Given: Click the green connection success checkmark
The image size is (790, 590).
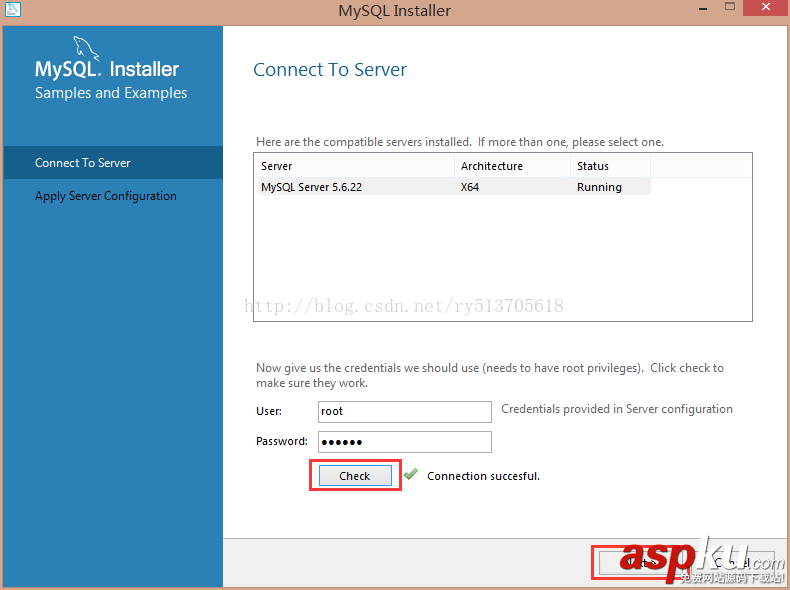Looking at the screenshot, I should pos(411,474).
